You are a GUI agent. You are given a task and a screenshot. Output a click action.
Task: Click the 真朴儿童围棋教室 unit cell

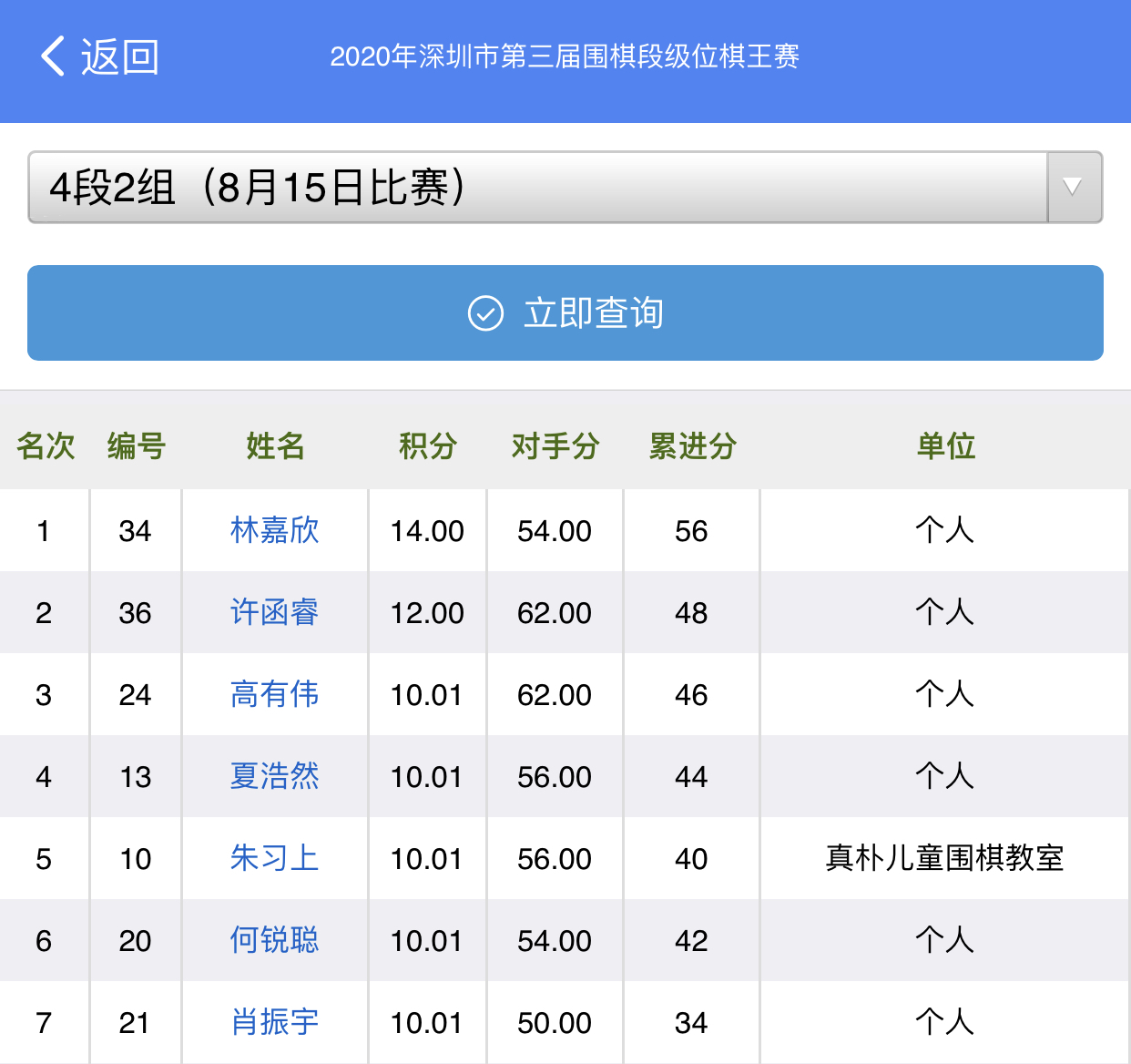coord(944,858)
